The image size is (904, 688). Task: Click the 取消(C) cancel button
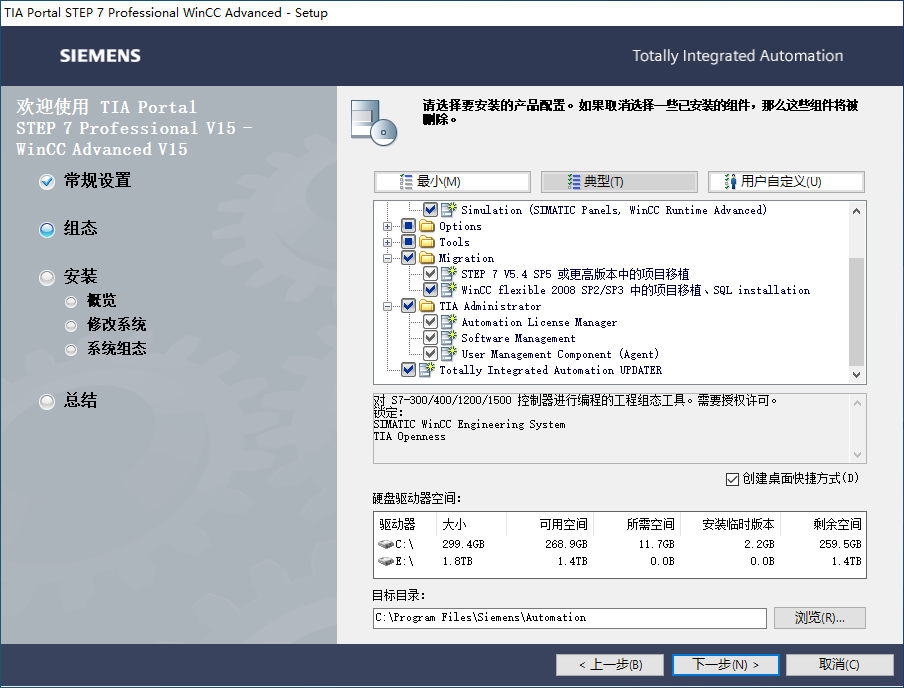[x=840, y=665]
